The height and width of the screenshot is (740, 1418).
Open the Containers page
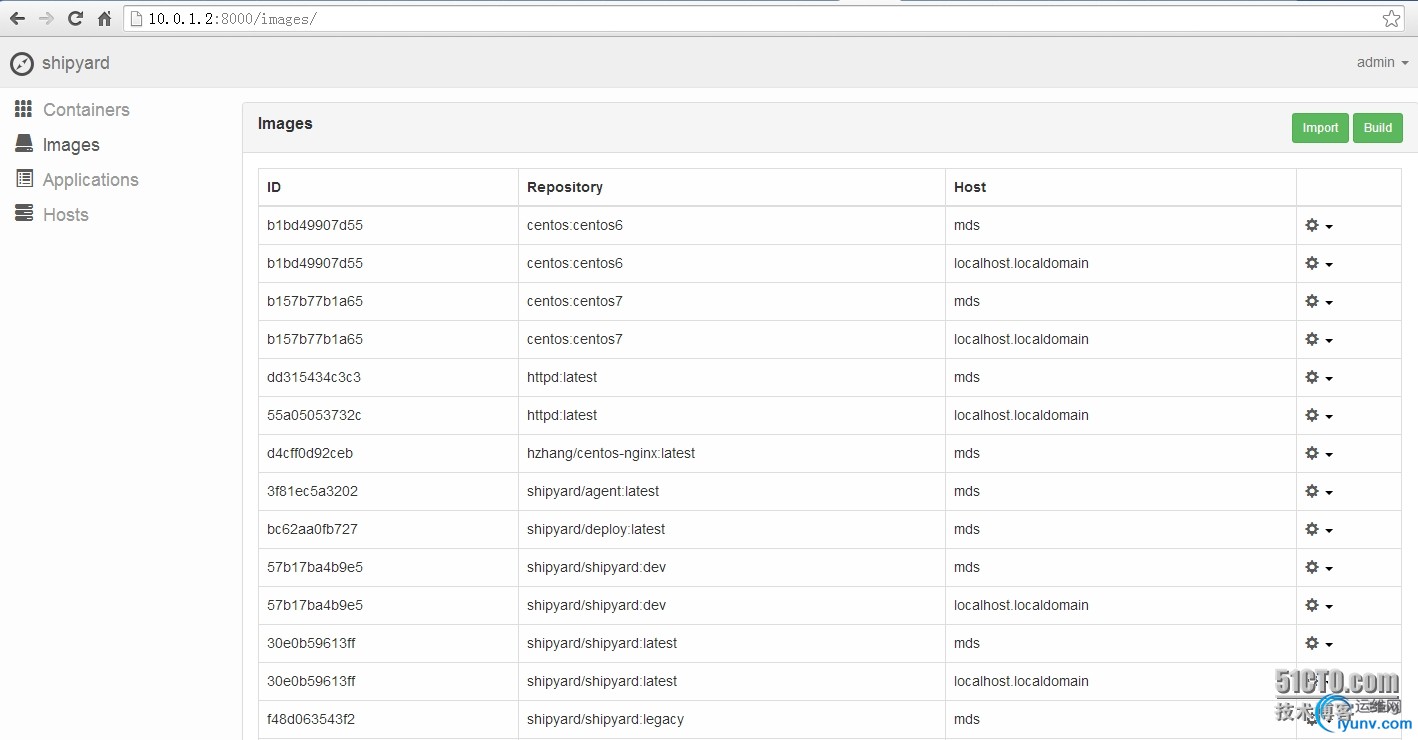[x=86, y=110]
